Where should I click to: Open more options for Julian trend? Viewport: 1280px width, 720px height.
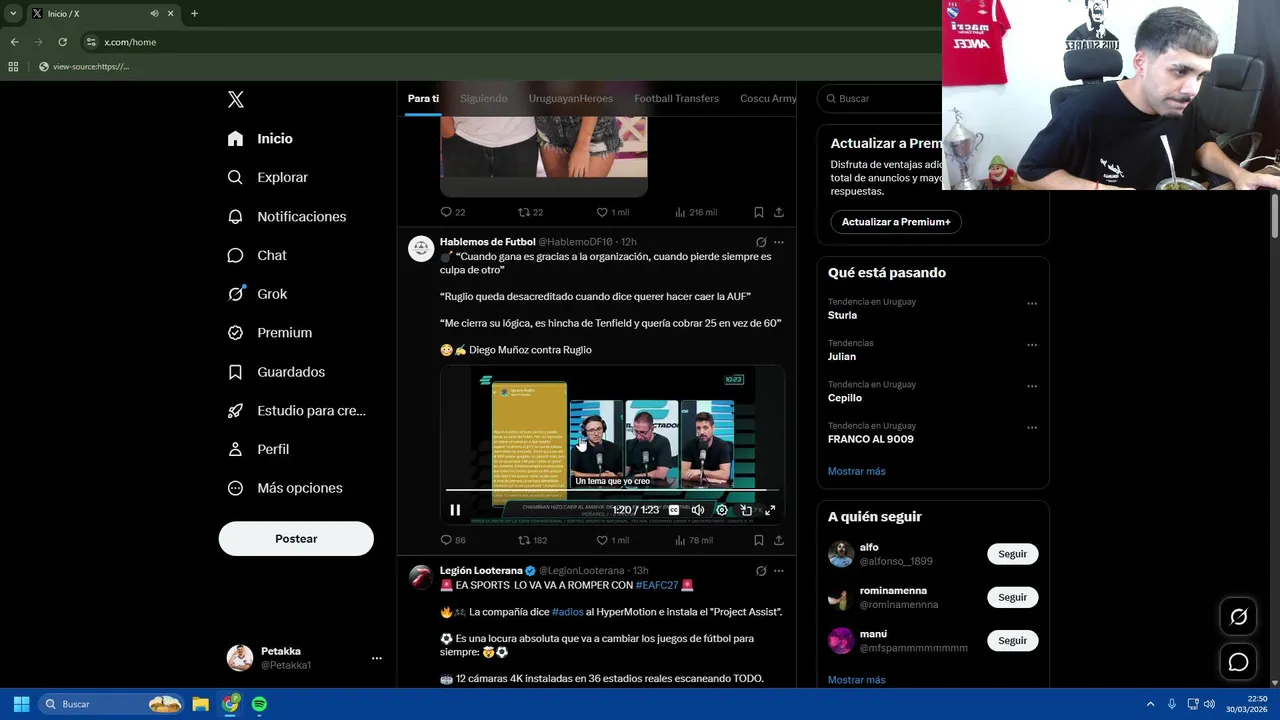point(1032,345)
